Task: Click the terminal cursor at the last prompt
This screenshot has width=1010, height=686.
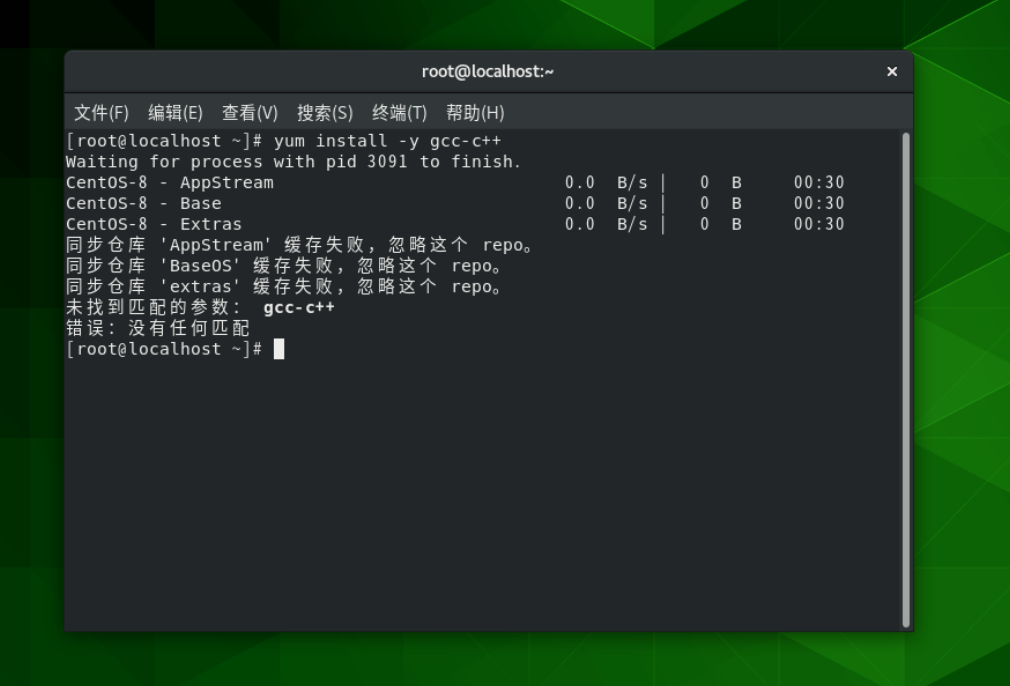Action: point(279,349)
